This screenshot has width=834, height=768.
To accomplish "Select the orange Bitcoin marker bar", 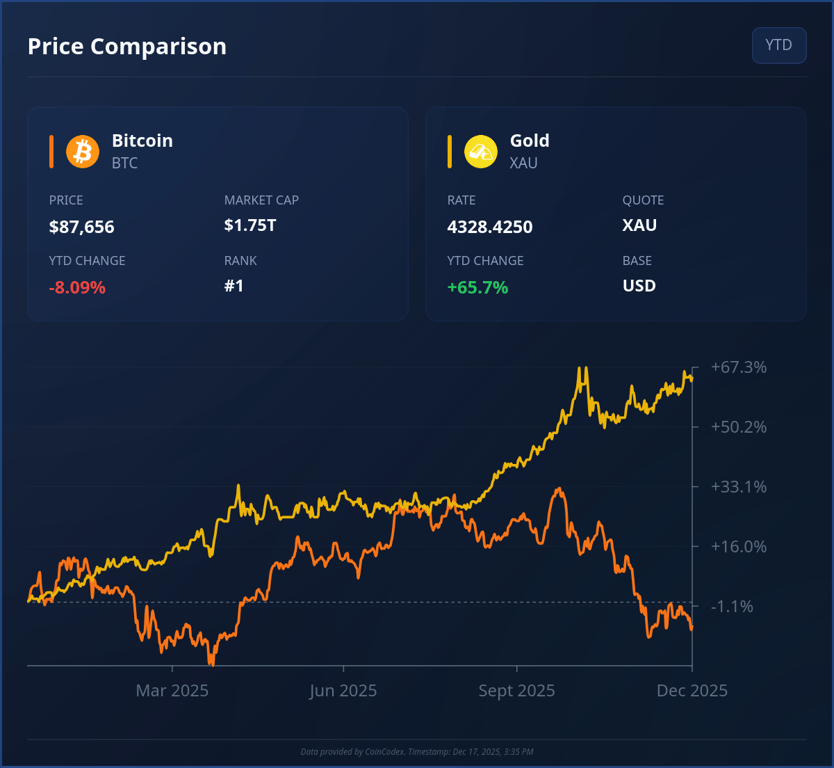I will pos(52,151).
